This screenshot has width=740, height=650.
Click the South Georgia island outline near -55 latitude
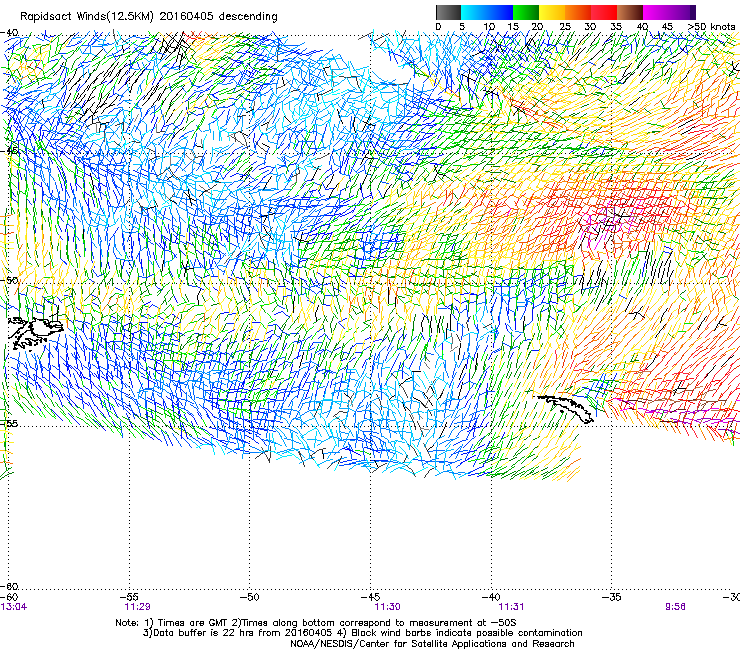(x=565, y=408)
